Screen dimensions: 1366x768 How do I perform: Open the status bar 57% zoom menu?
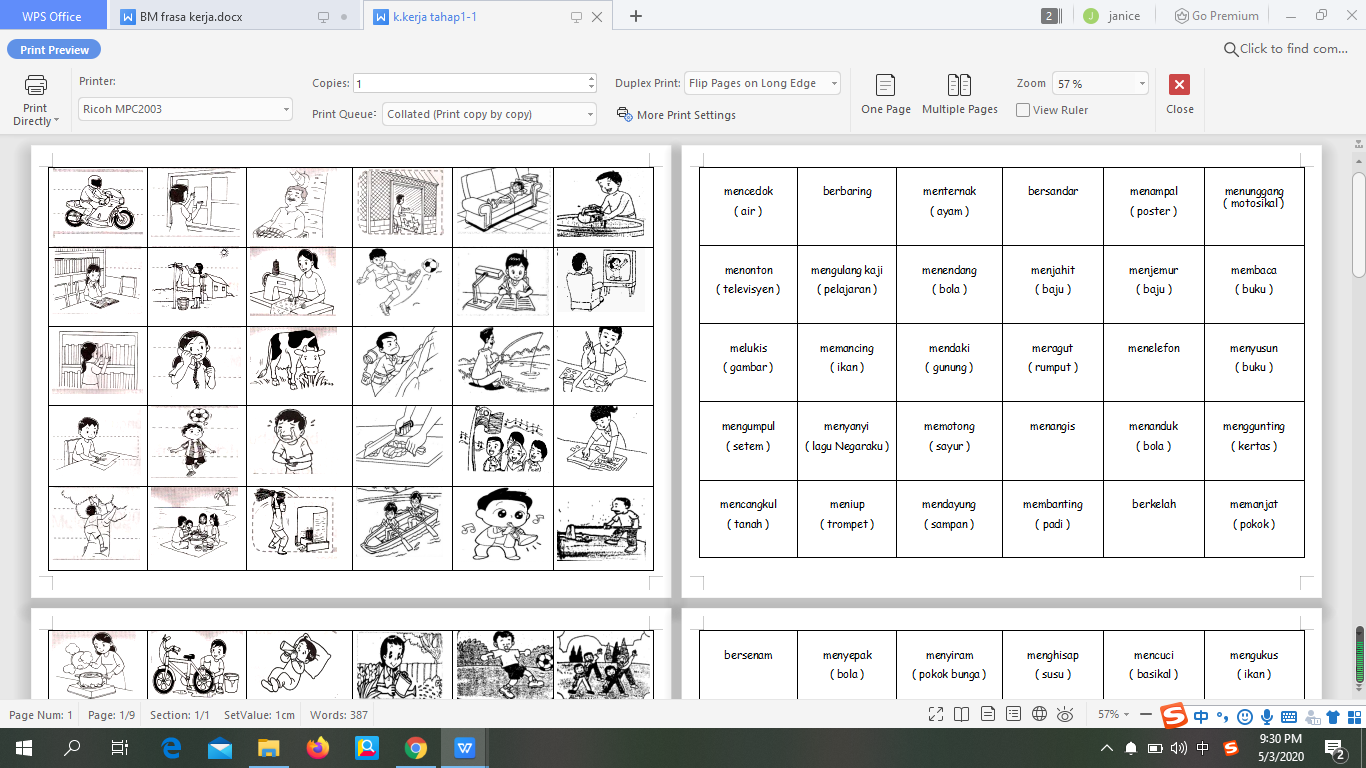click(1114, 715)
